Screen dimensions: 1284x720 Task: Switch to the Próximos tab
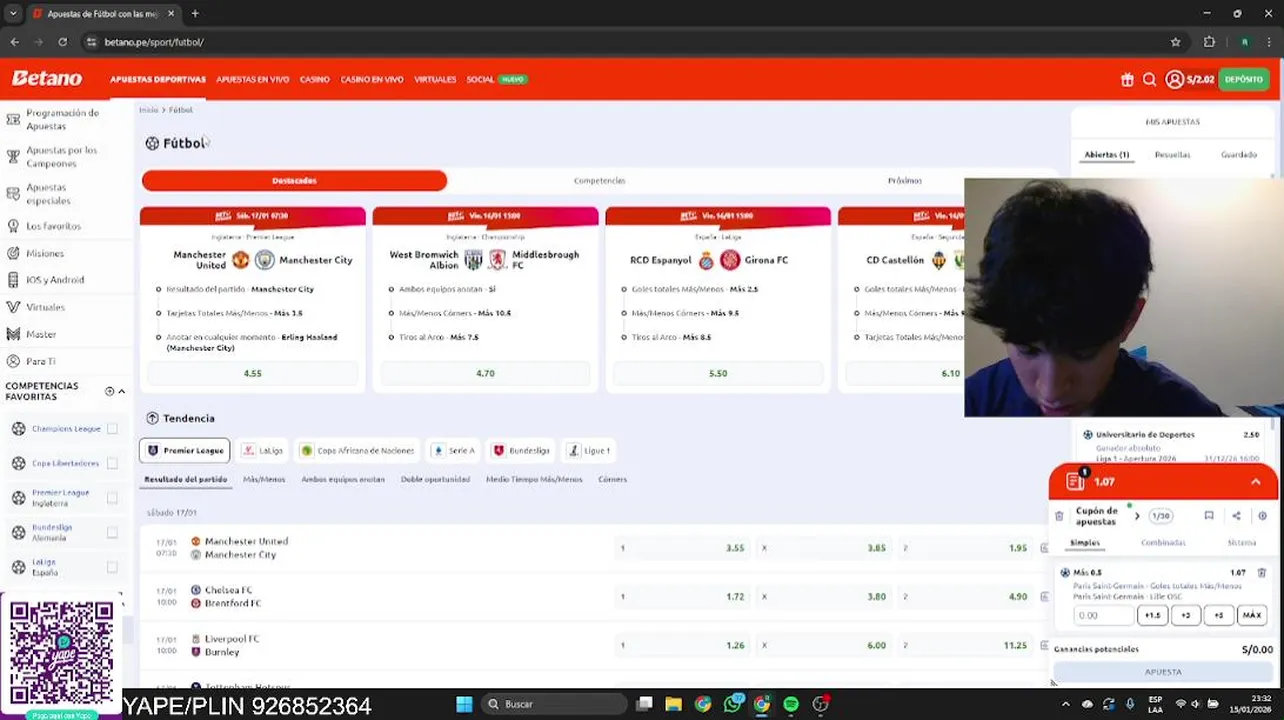click(904, 181)
